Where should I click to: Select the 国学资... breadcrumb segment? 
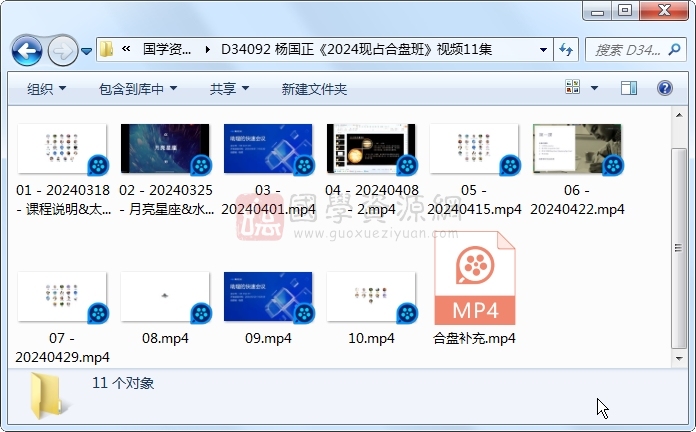167,49
